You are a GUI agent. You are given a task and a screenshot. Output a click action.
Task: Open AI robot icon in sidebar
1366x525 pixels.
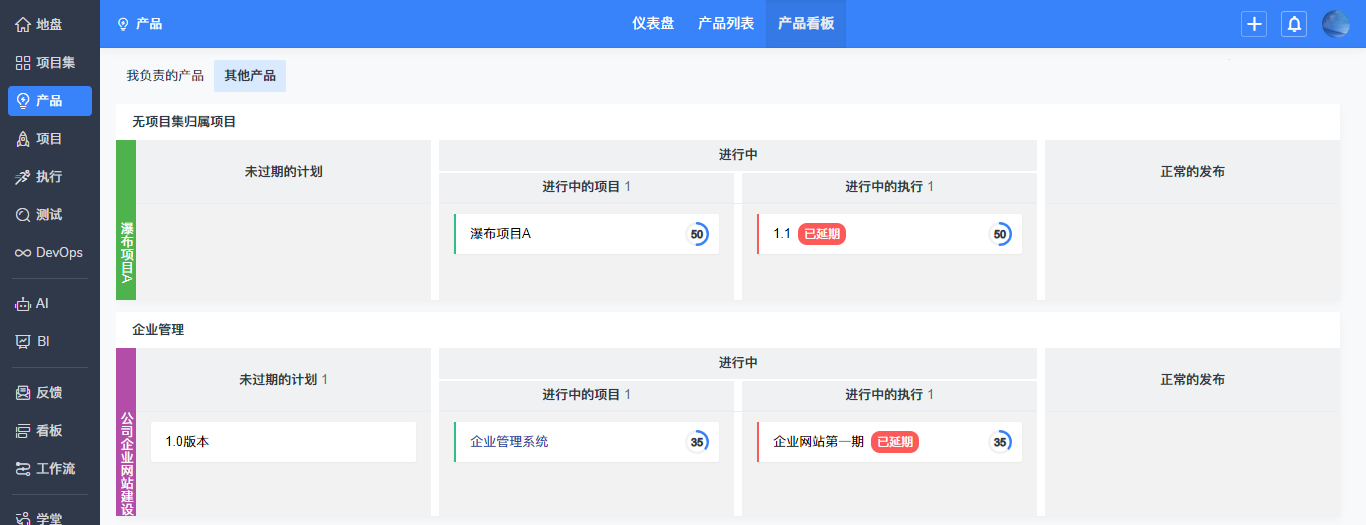point(23,304)
